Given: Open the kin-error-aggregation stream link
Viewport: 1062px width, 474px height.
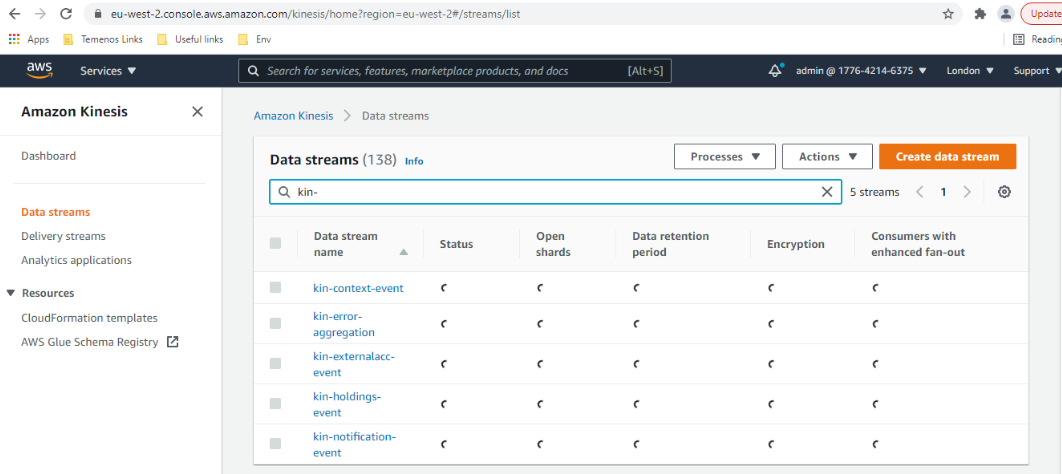Looking at the screenshot, I should click(x=344, y=324).
